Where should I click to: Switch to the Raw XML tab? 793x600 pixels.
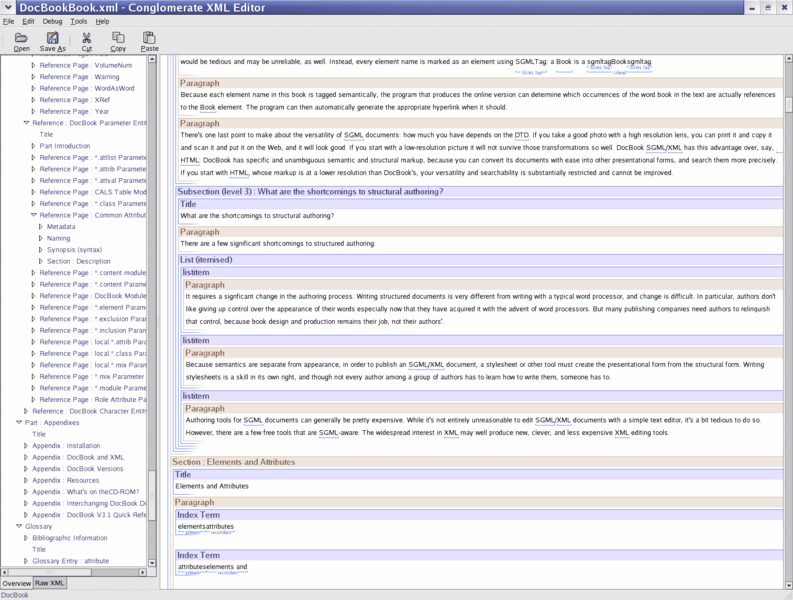point(50,583)
